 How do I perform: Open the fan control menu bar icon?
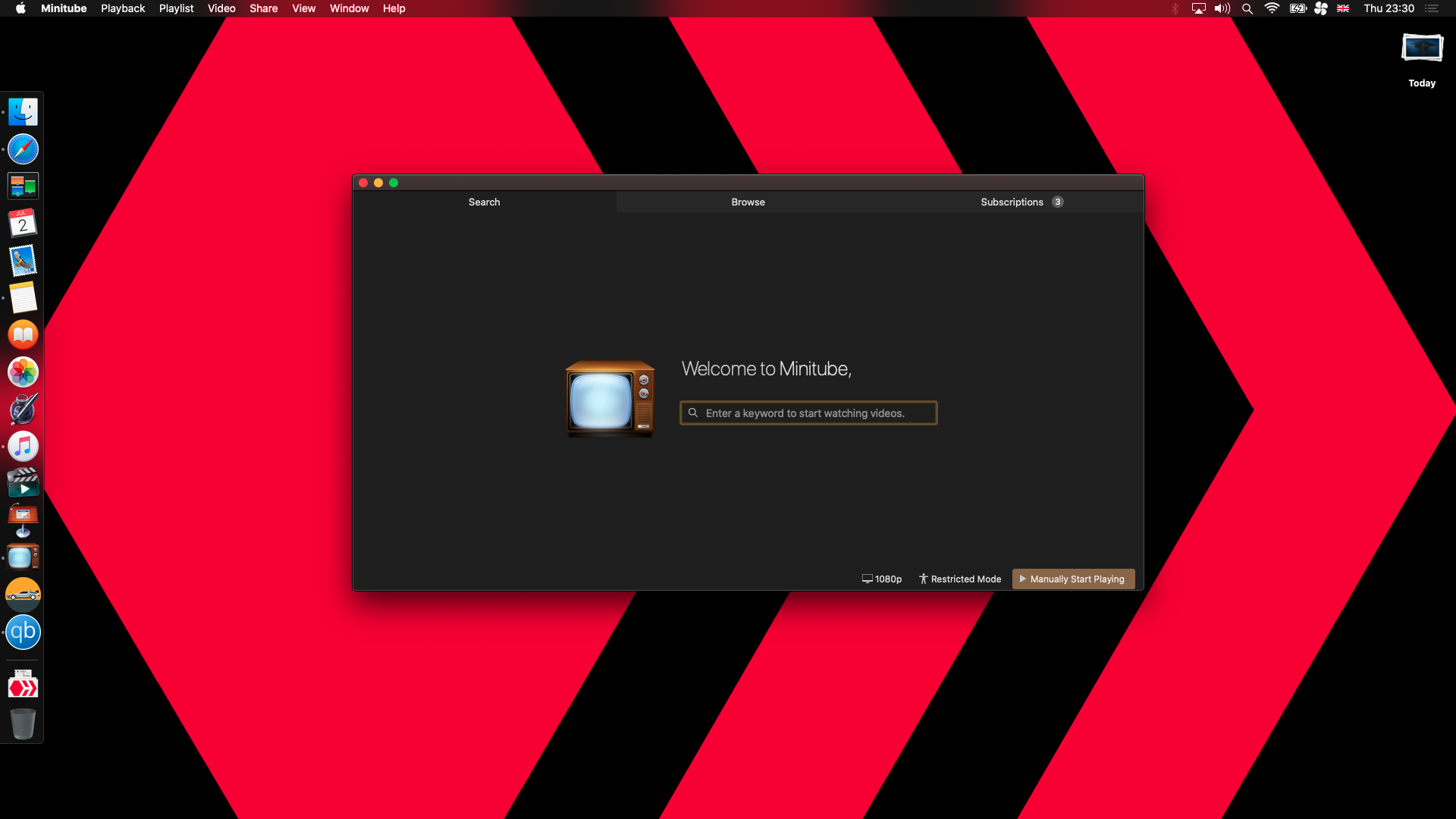click(1321, 8)
